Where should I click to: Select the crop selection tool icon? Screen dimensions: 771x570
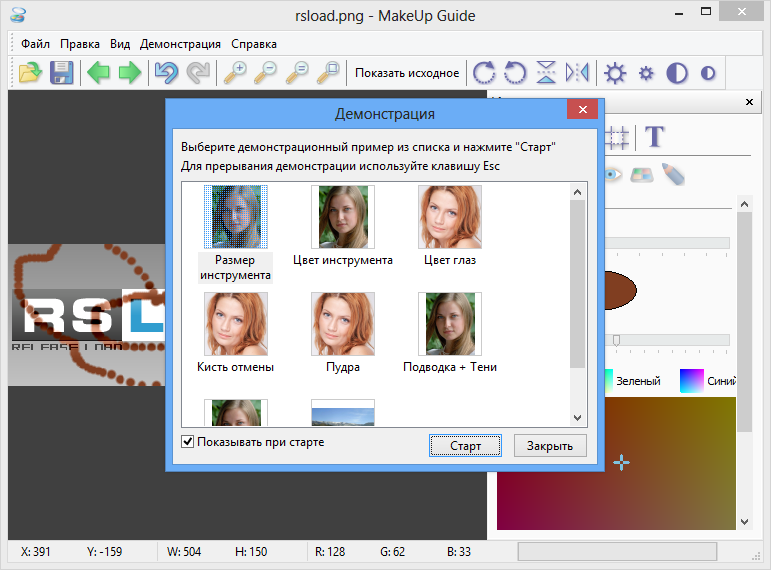(x=617, y=138)
